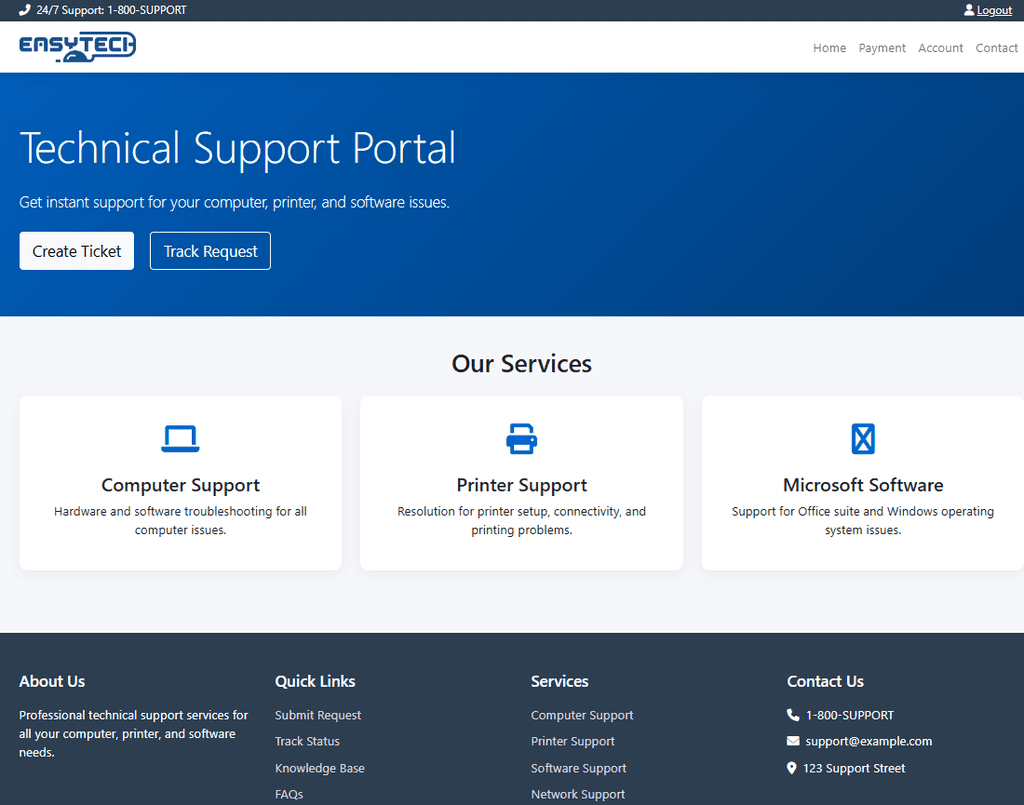Image resolution: width=1024 pixels, height=805 pixels.
Task: Click the Create Ticket button
Action: click(76, 251)
